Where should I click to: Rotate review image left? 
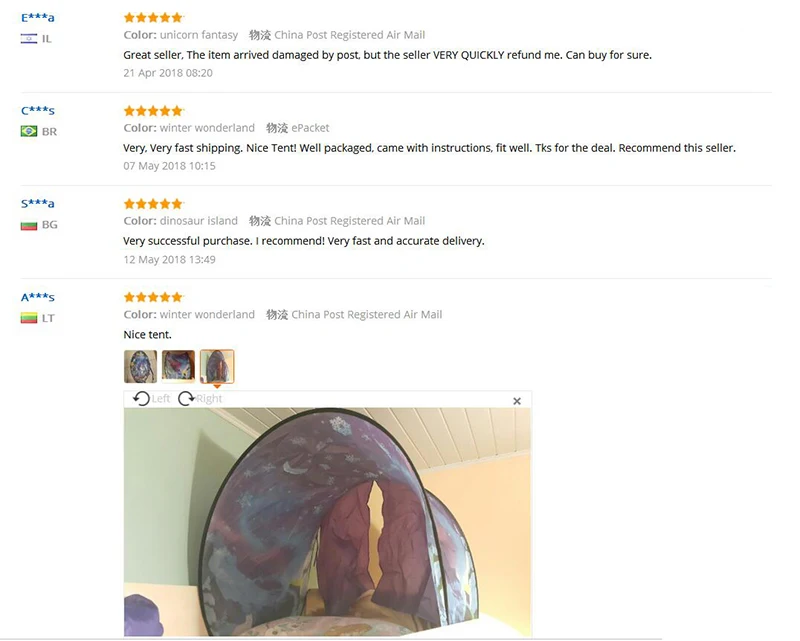[x=151, y=399]
